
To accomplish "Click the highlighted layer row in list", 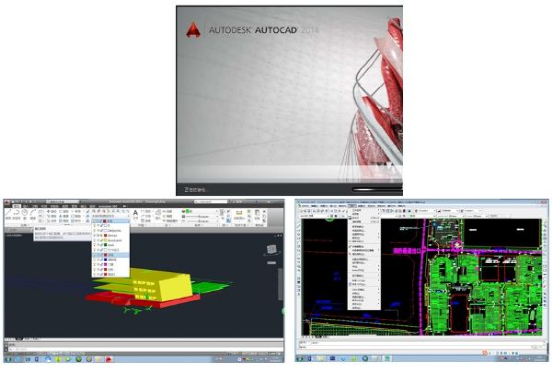I will coord(111,255).
